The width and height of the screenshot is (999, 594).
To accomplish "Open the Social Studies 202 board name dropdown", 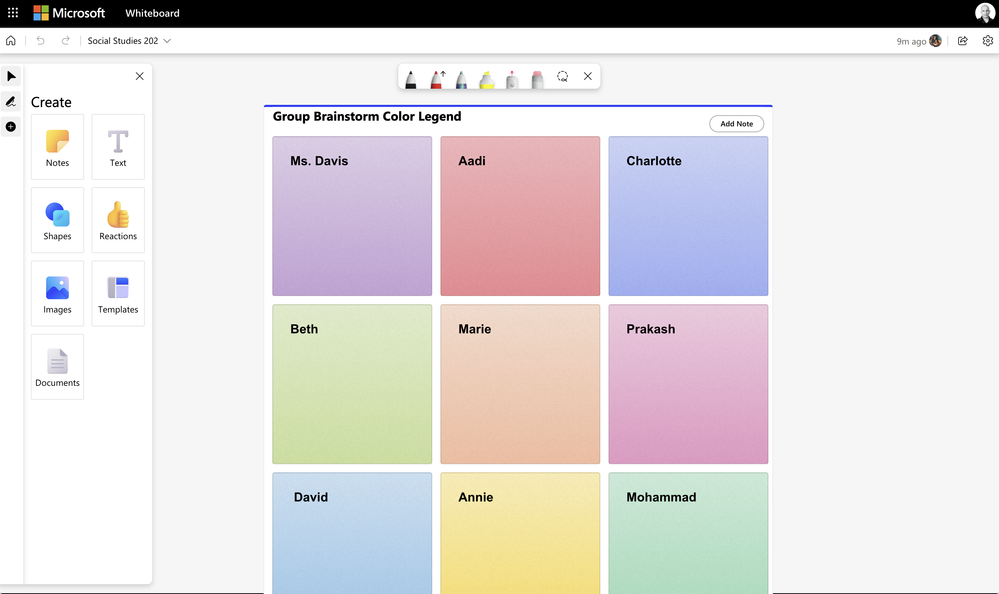I will point(129,41).
